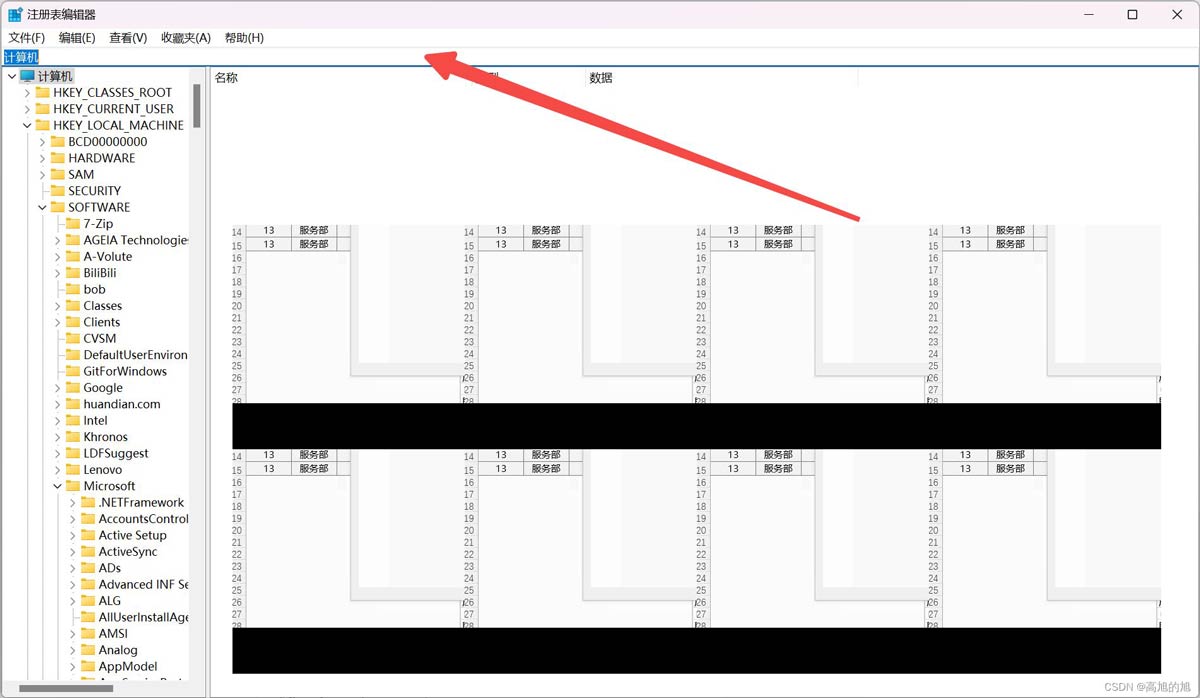Click the tree horizontal scrollbar thumb
Screen dimensions: 1200x698
pyautogui.click(x=66, y=688)
